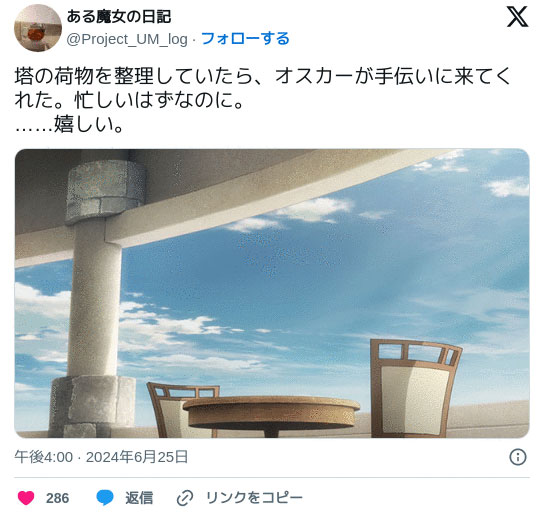Open the circled info icon

[x=518, y=457]
